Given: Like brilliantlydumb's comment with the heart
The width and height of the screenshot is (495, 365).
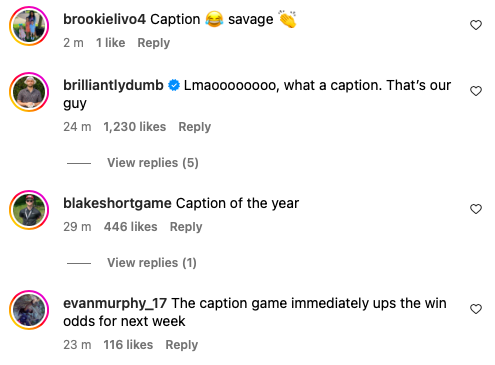Looking at the screenshot, I should point(476,91).
